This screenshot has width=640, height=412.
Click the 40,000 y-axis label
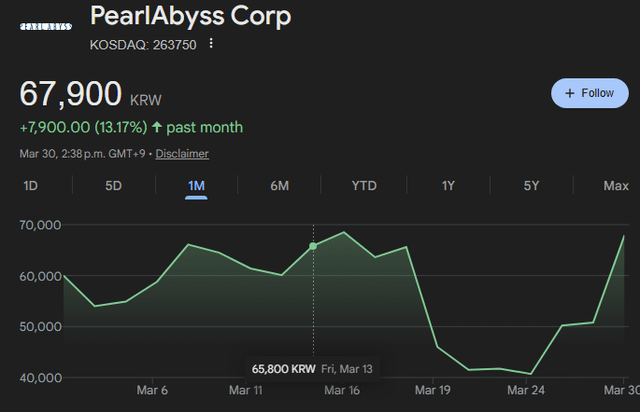40,378
